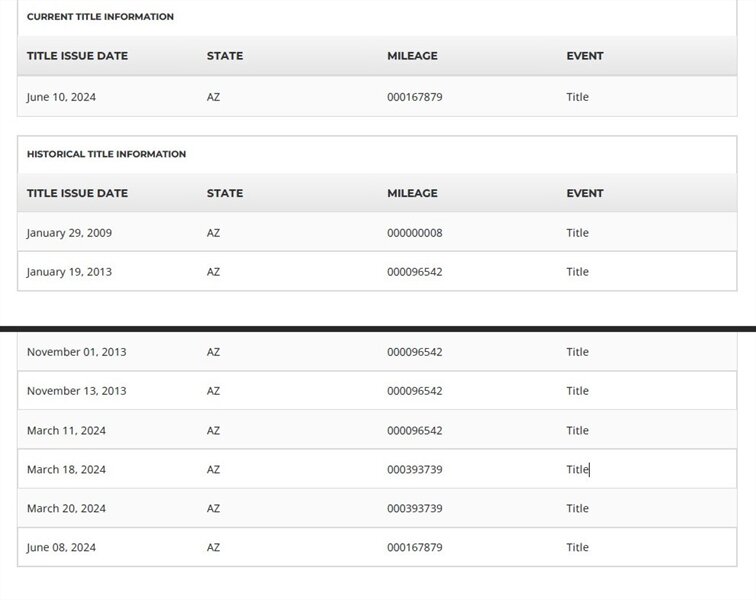The image size is (756, 600).
Task: Select the January 29, 2009 date cell
Action: point(69,233)
